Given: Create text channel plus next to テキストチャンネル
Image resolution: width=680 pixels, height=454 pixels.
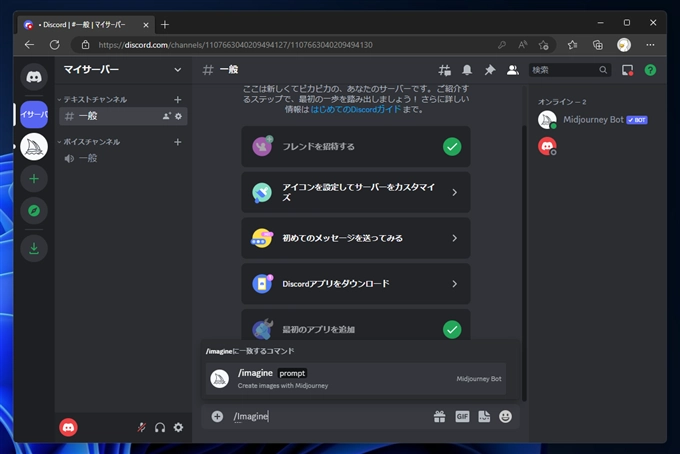Looking at the screenshot, I should click(x=178, y=100).
